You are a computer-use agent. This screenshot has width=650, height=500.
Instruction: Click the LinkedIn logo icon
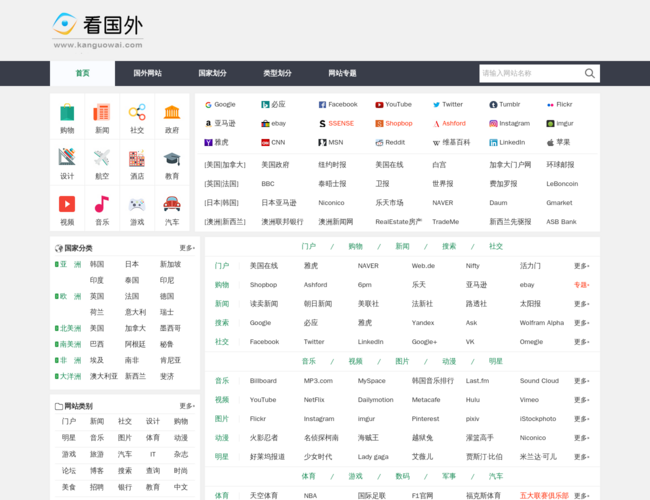coord(493,143)
